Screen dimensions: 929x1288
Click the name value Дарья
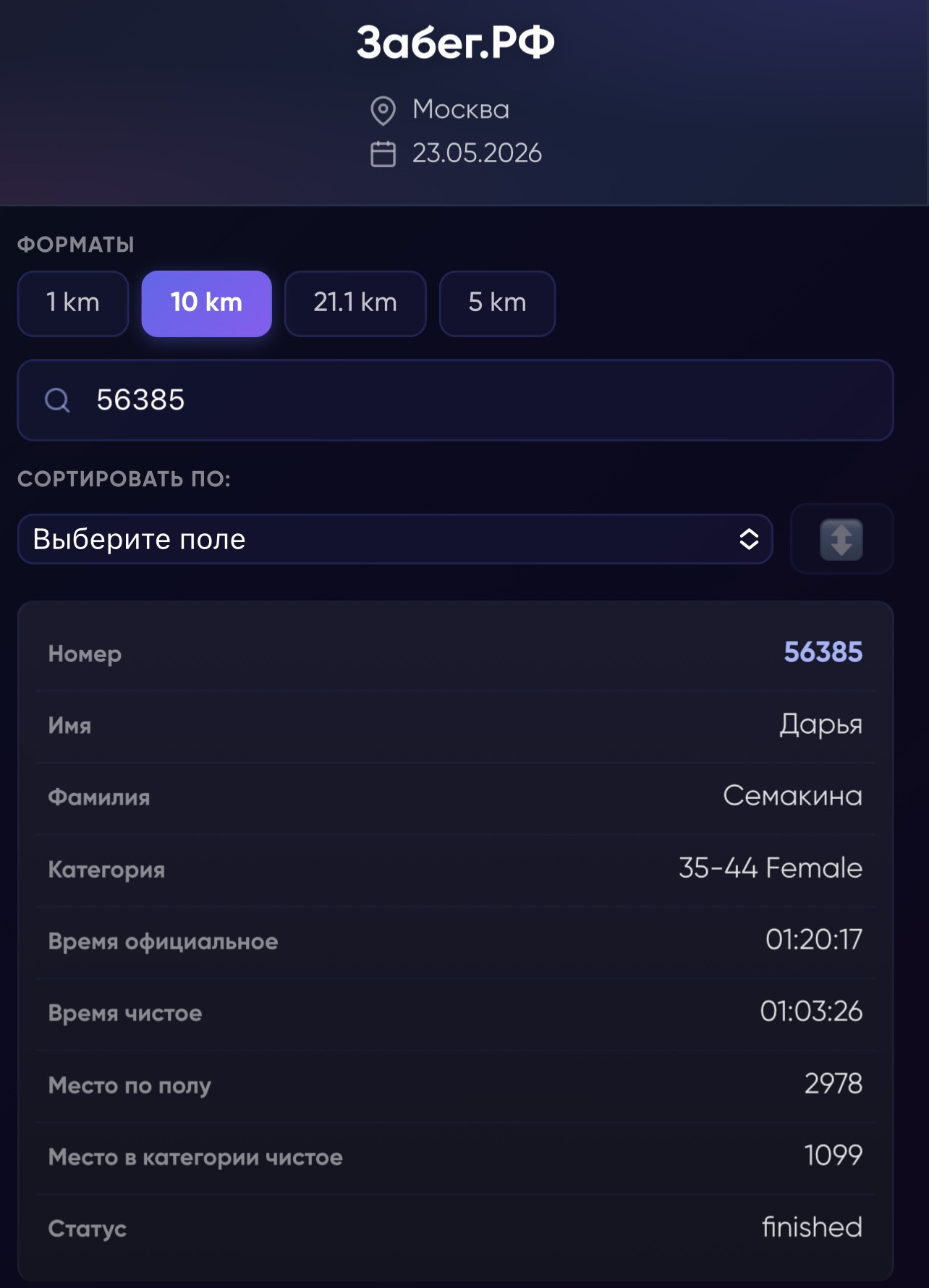tap(820, 724)
